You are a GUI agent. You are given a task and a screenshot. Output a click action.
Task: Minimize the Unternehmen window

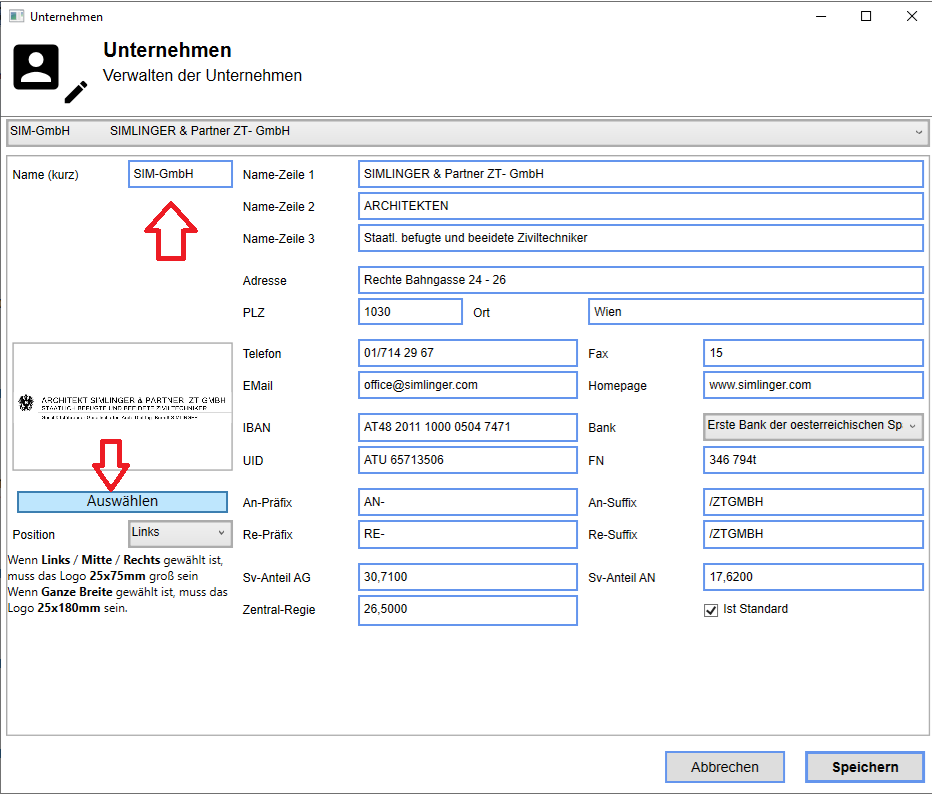pyautogui.click(x=820, y=16)
